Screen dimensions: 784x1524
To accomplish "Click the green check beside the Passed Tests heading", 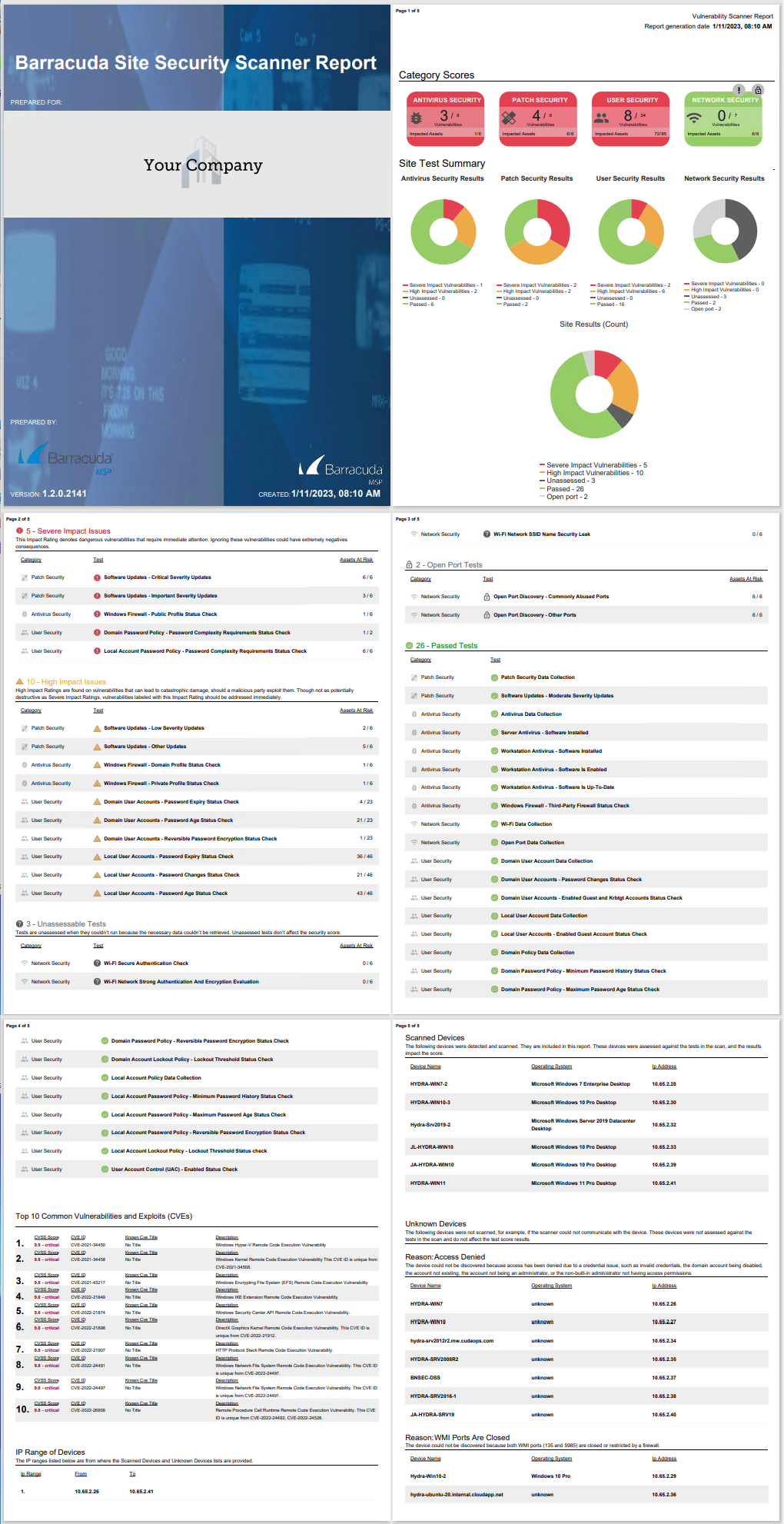I will [x=410, y=645].
